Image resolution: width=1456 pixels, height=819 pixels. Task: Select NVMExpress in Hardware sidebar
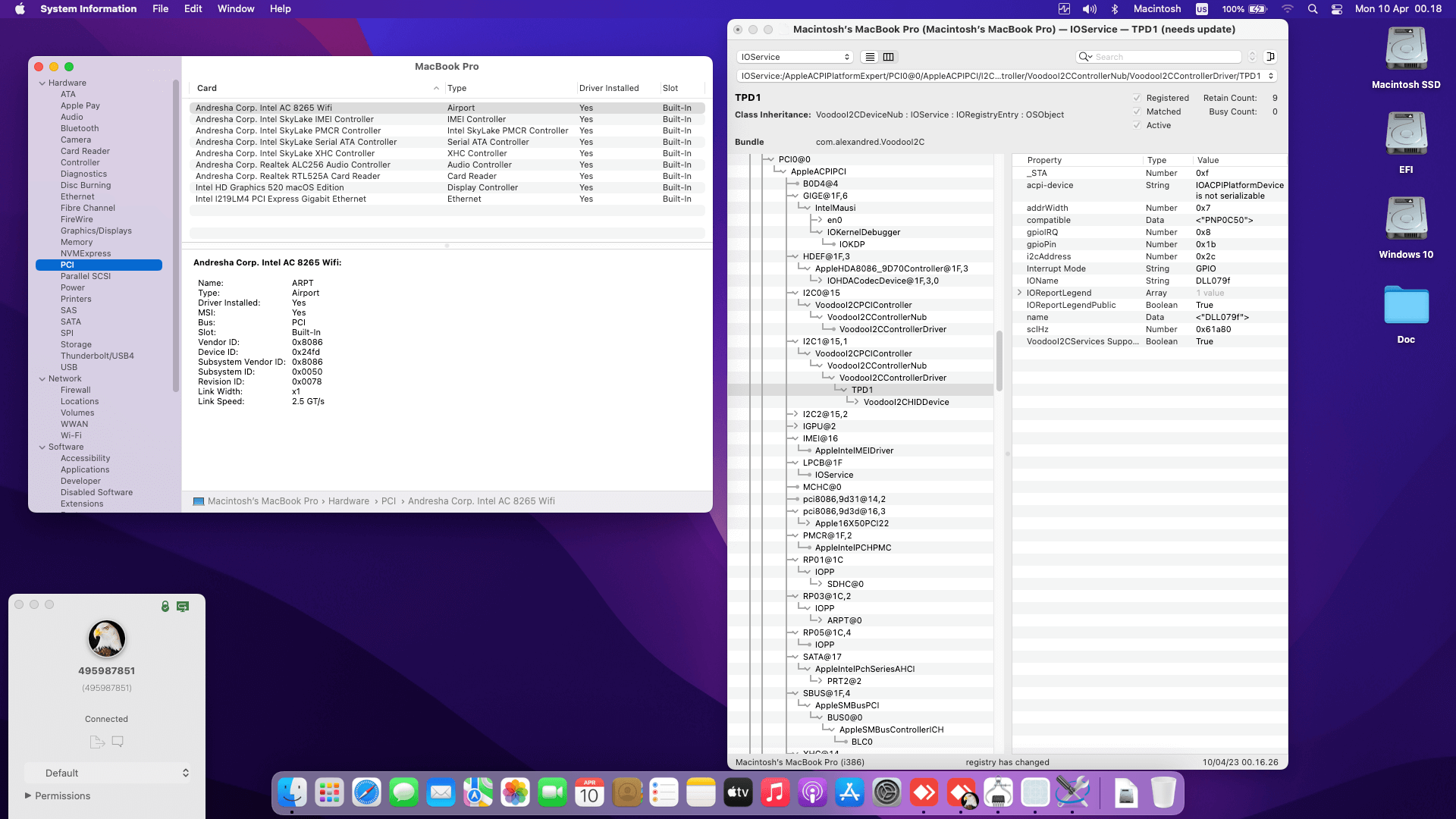coord(86,253)
